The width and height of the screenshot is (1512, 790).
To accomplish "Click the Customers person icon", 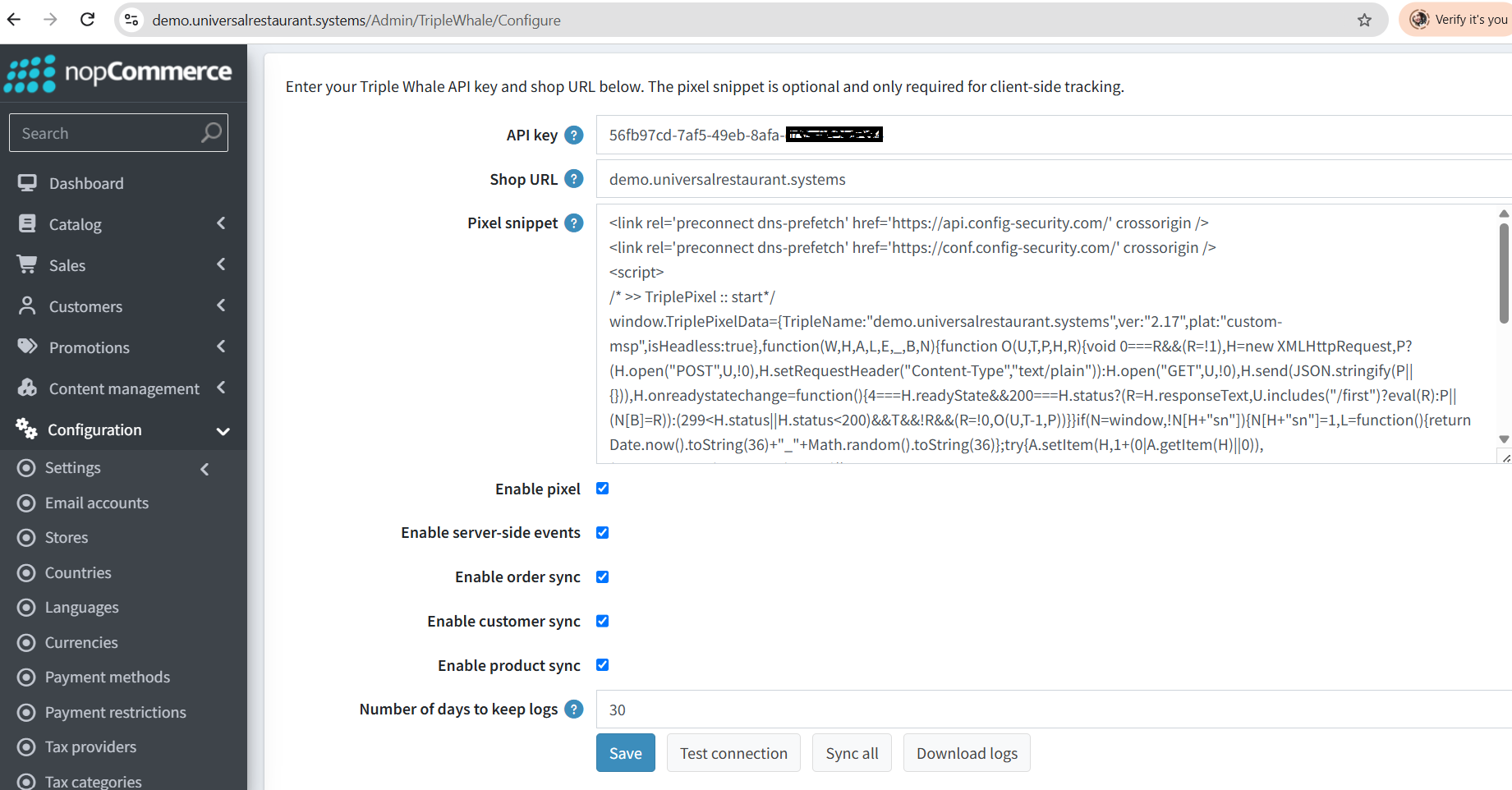I will (x=27, y=305).
